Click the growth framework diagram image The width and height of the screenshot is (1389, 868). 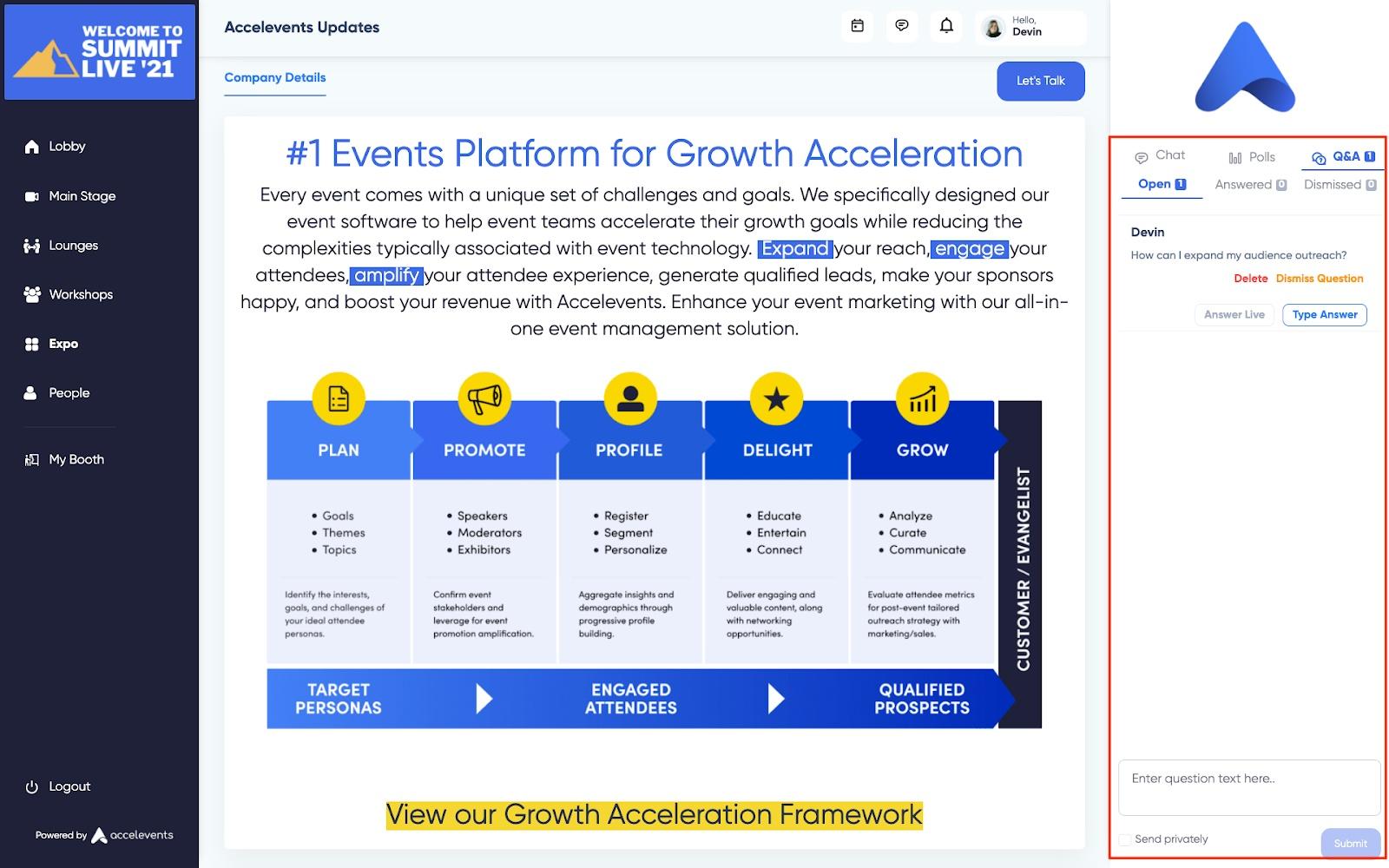tap(655, 550)
